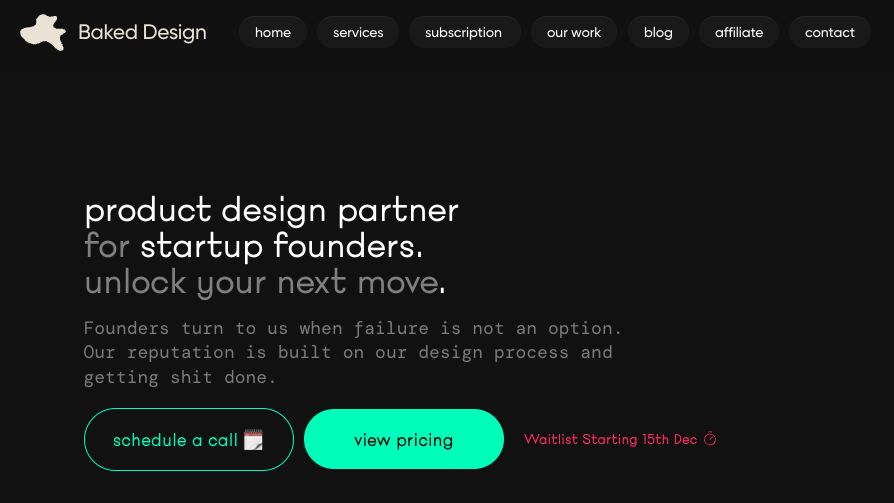This screenshot has height=503, width=894.
Task: Click the 'unlock your next move' text
Action: 261,282
